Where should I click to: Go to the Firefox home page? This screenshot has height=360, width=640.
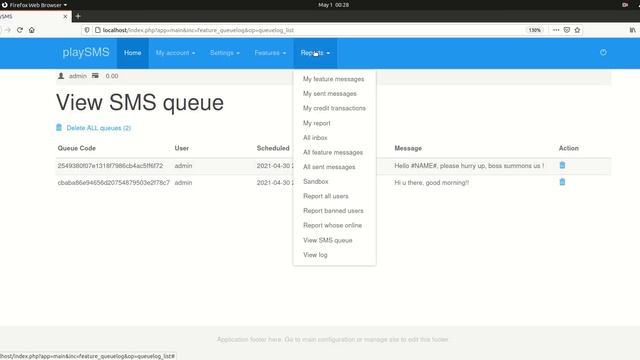point(31,30)
